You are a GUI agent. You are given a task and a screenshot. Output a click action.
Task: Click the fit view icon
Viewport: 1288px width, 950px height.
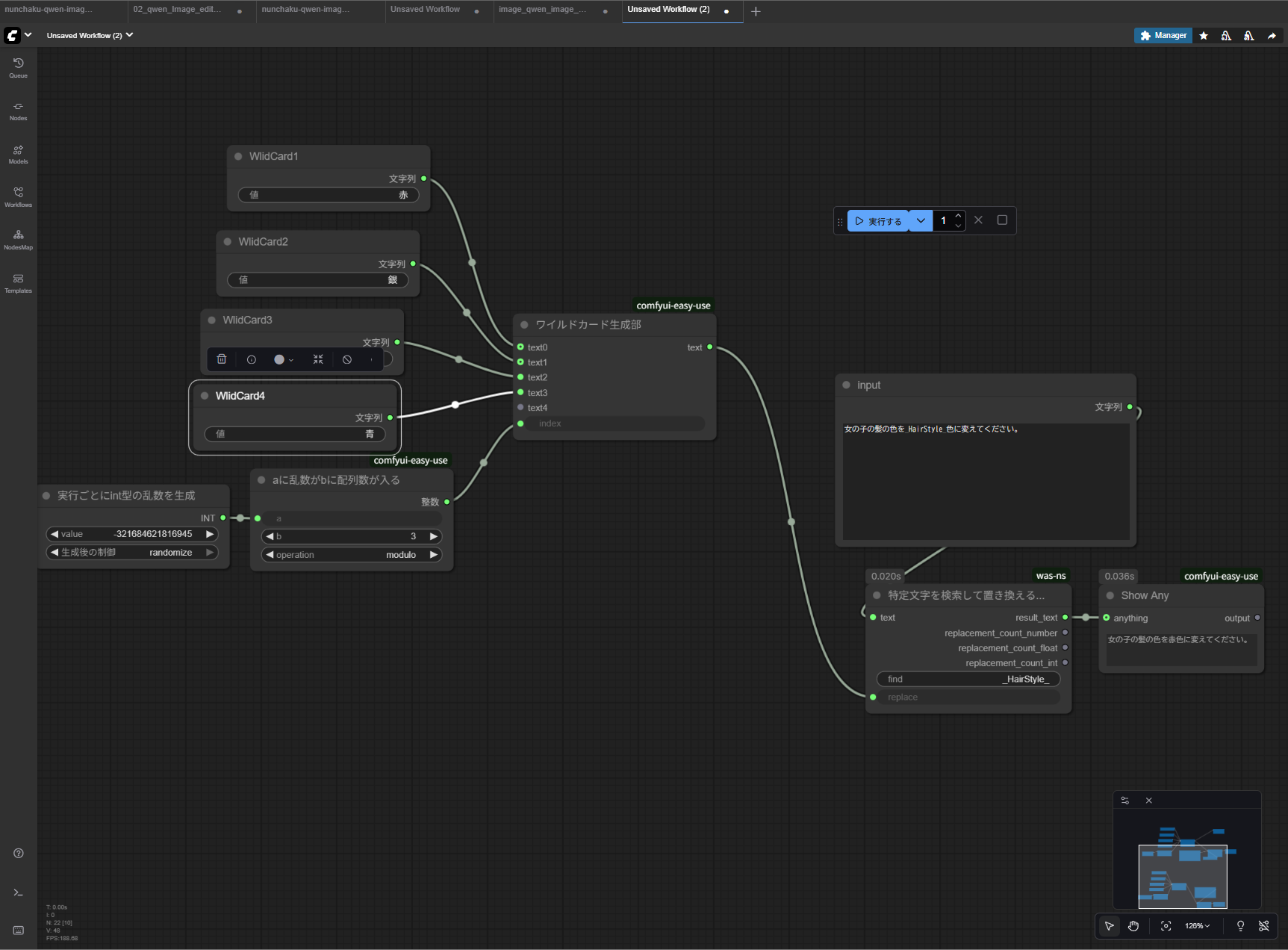[x=1166, y=926]
